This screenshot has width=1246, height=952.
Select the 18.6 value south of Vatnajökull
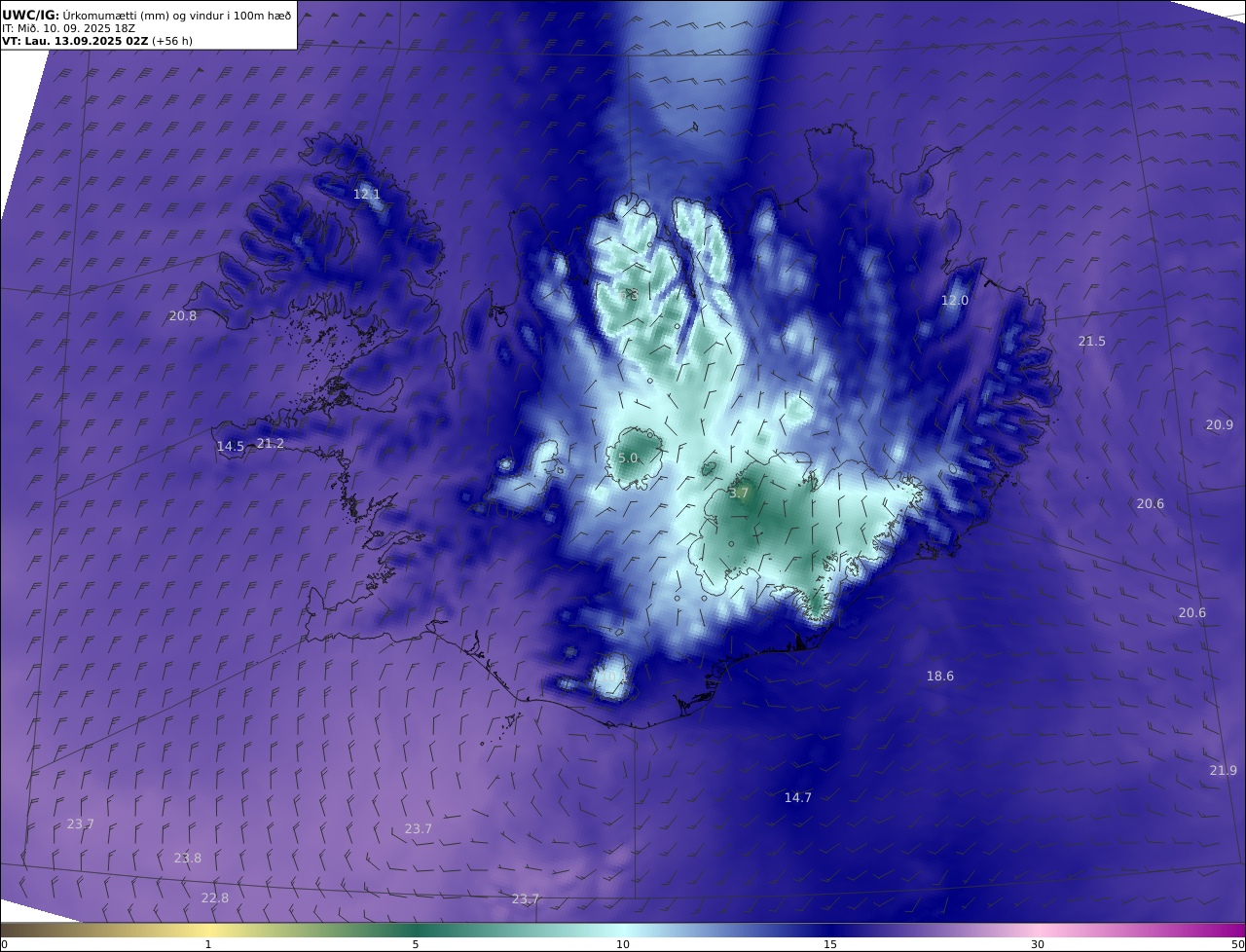940,677
